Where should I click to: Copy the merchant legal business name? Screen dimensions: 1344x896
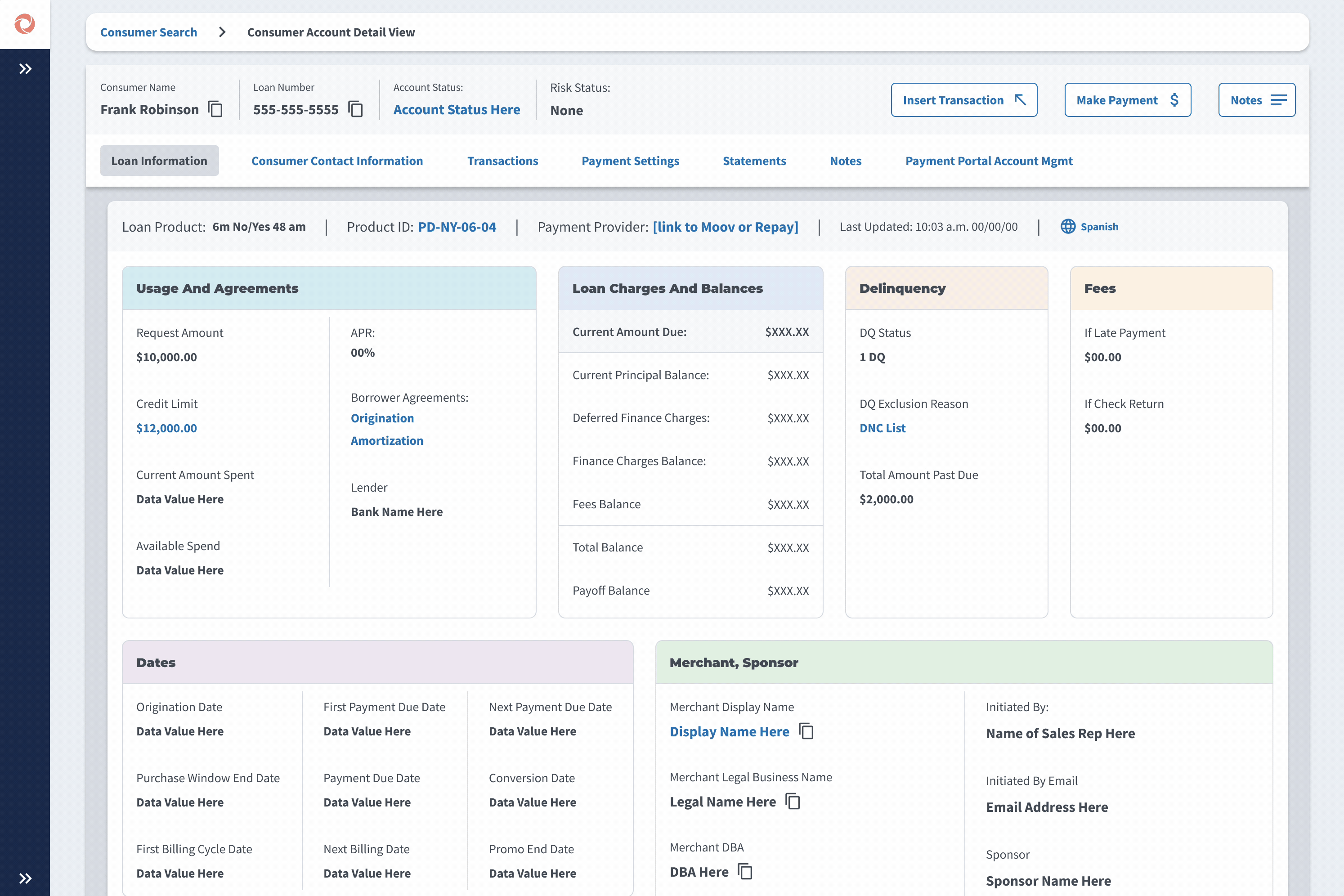click(x=793, y=801)
